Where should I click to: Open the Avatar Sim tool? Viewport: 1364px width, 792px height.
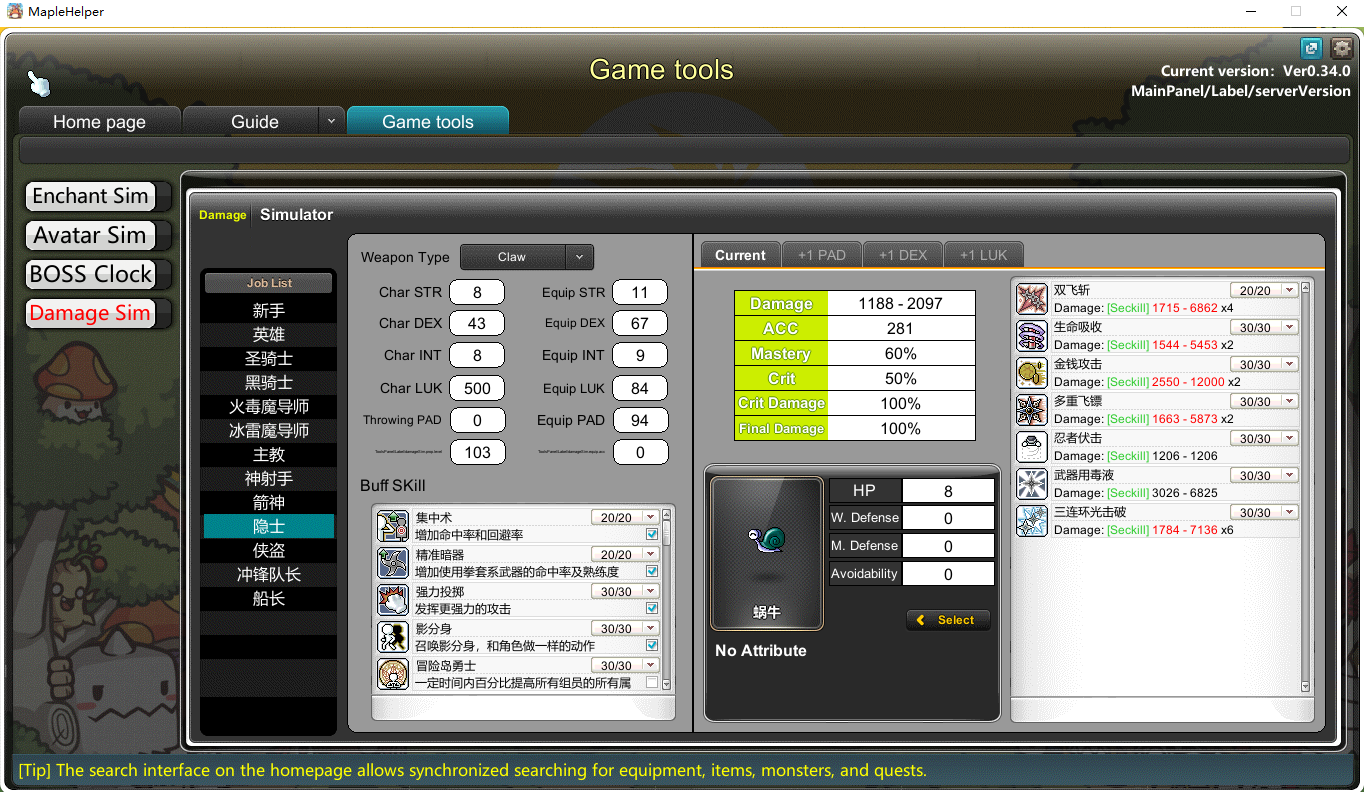tap(91, 235)
